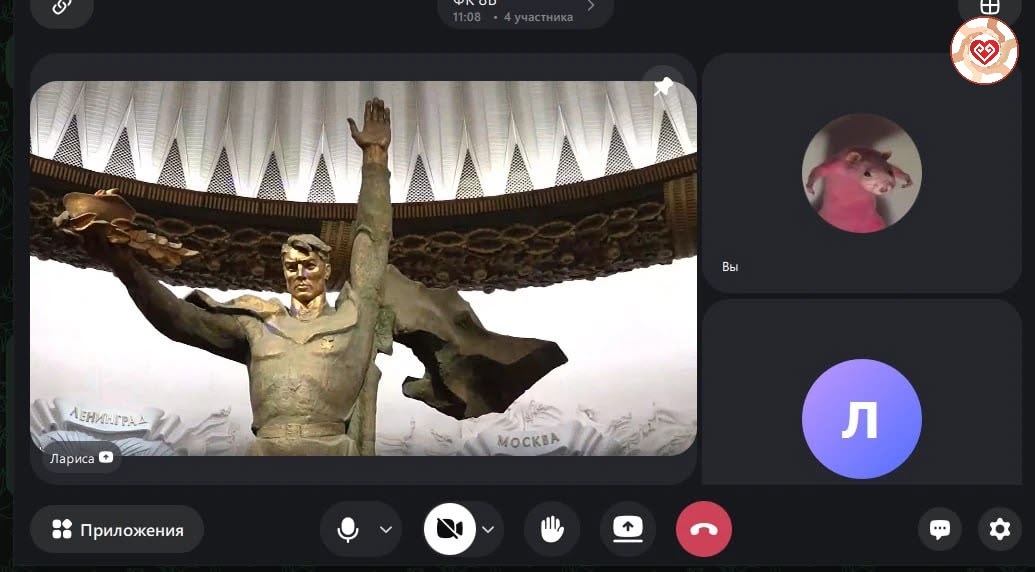Turn the camera on

450,530
